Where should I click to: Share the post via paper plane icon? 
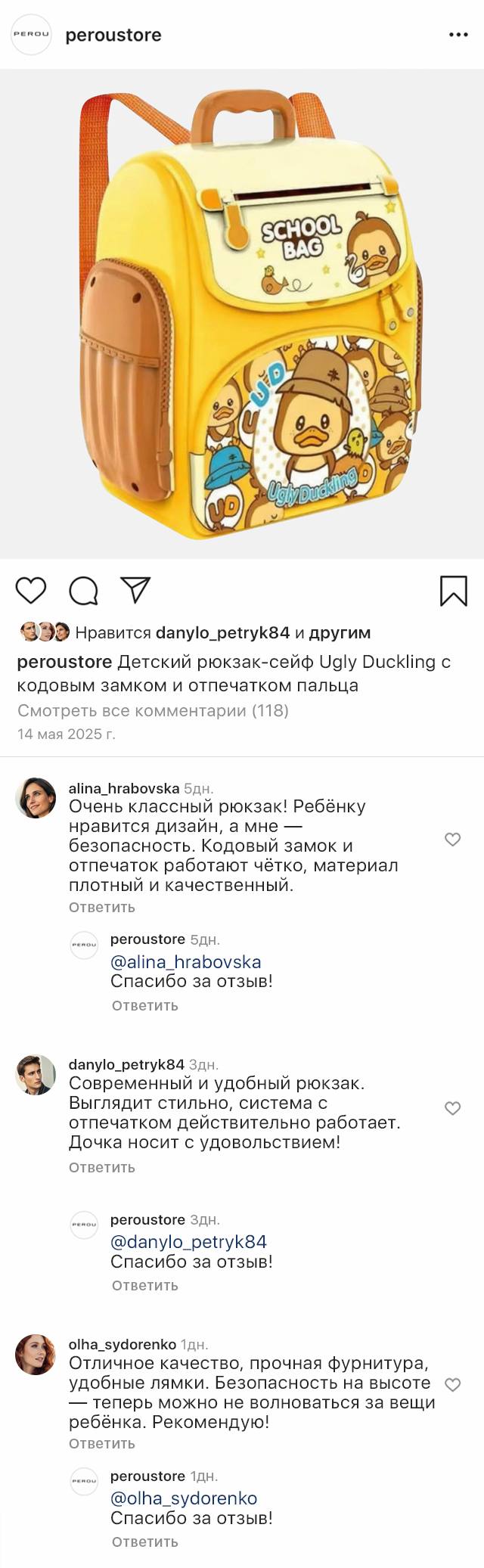tap(135, 590)
